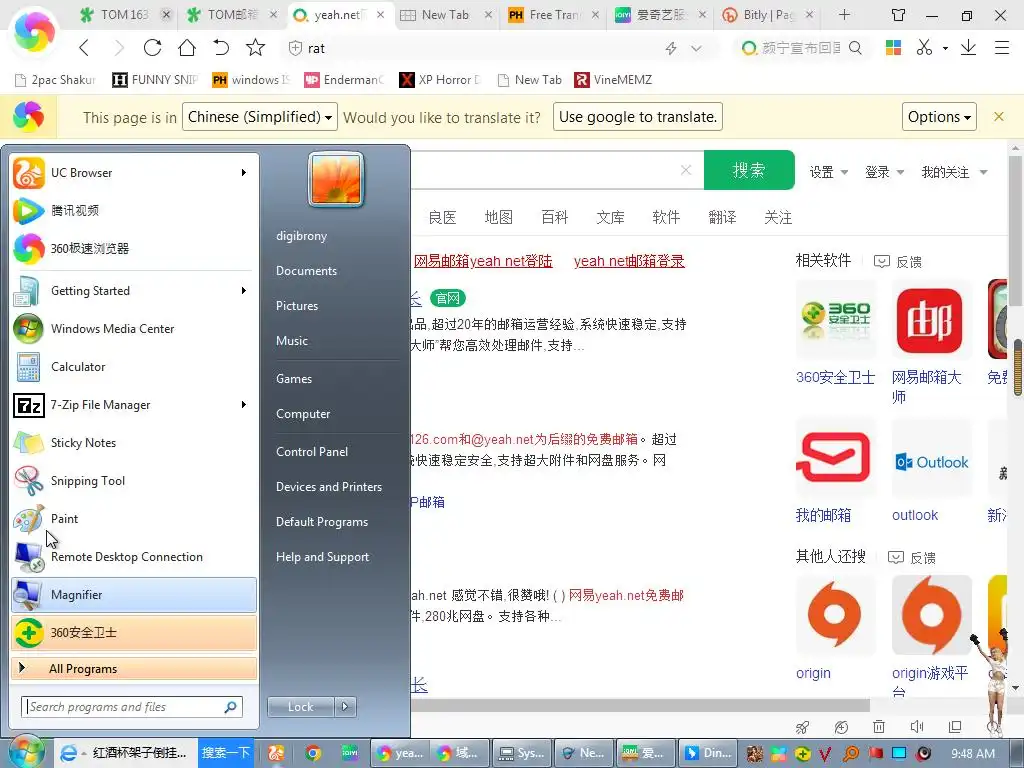The image size is (1024, 768).
Task: Open Documents from Start menu
Action: pos(306,270)
